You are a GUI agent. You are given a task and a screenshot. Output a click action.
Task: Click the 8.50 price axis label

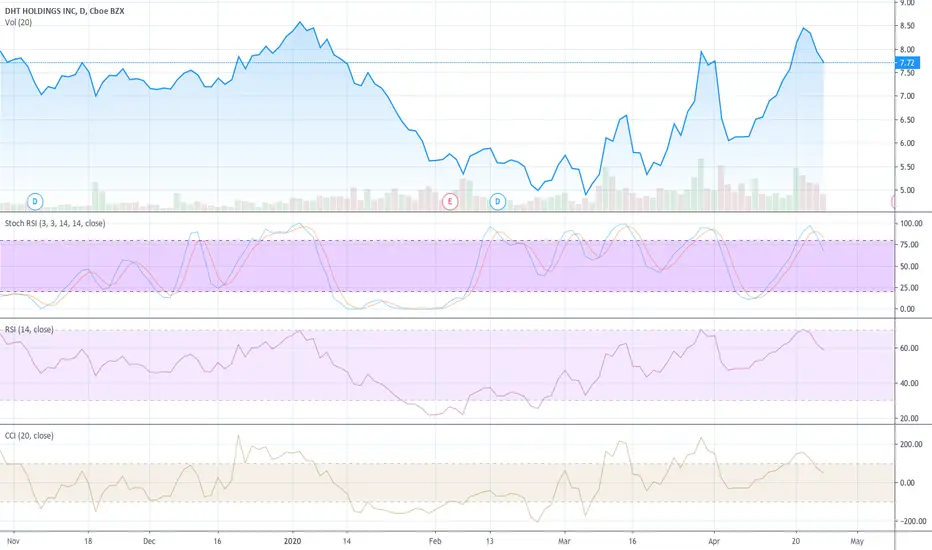pyautogui.click(x=907, y=26)
